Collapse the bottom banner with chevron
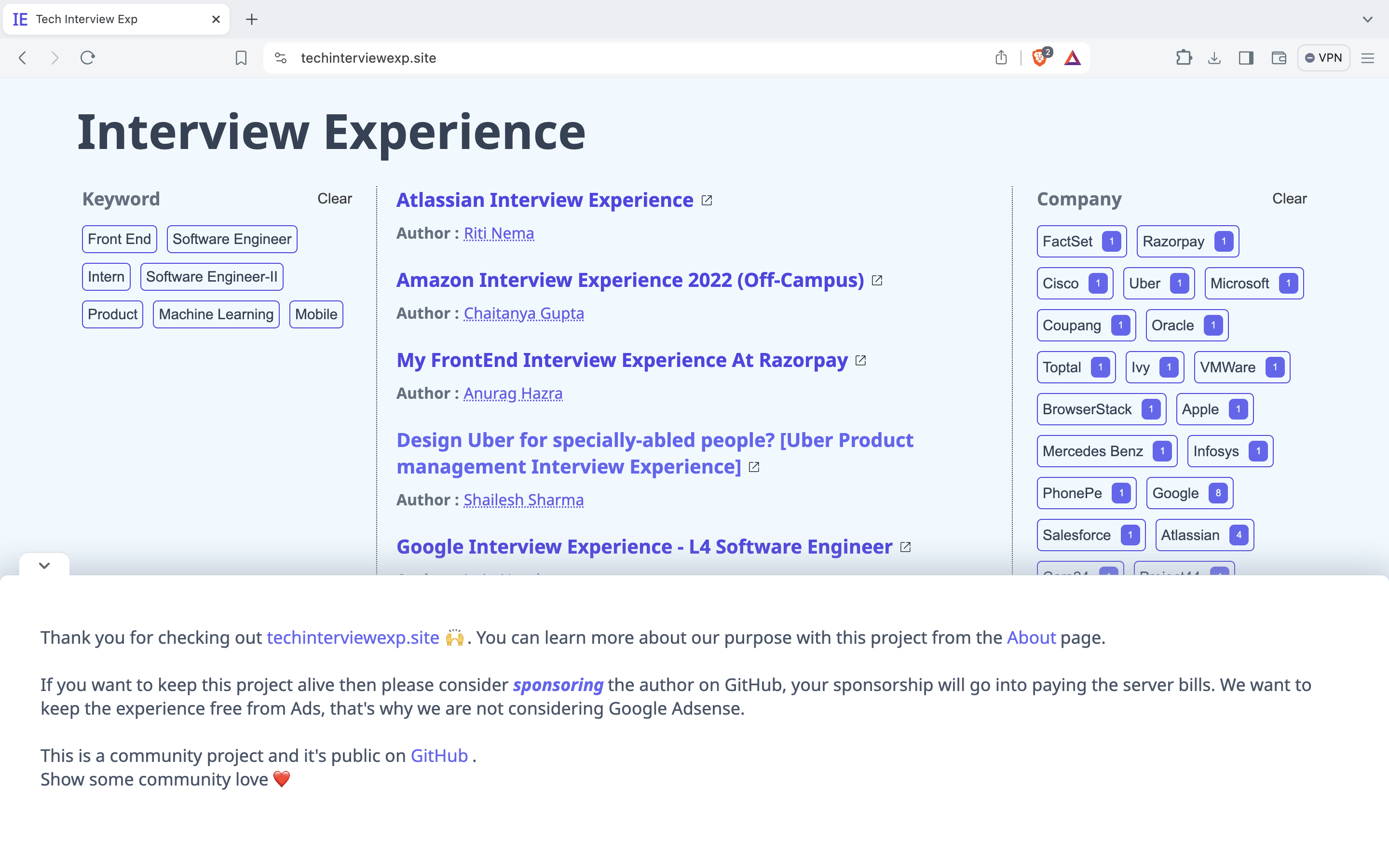Screen dimensions: 1389x868 (44, 566)
